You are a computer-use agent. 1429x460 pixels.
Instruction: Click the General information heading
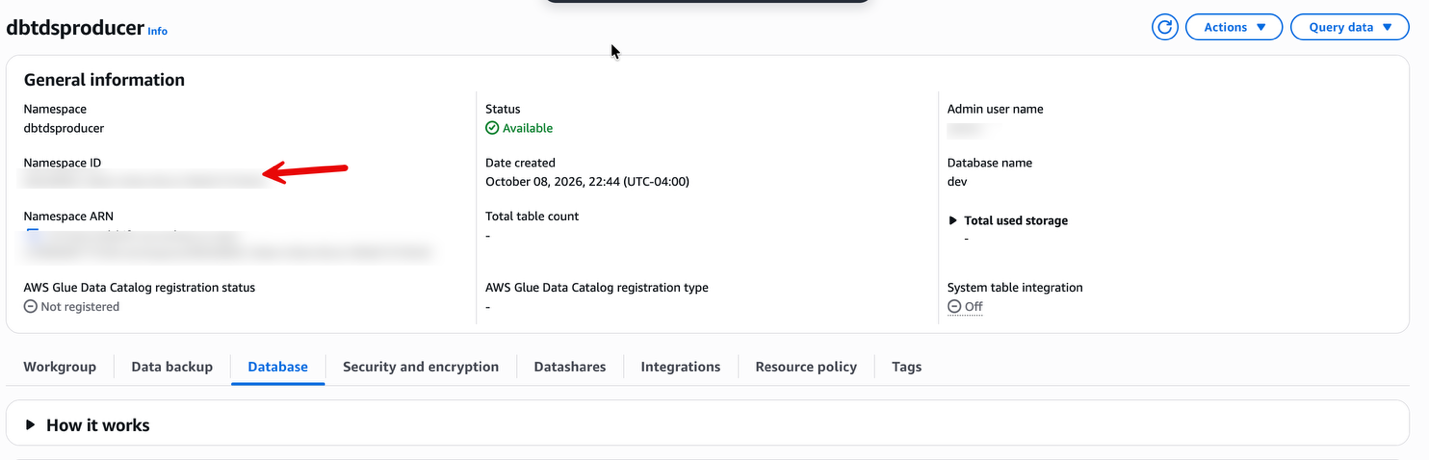104,80
